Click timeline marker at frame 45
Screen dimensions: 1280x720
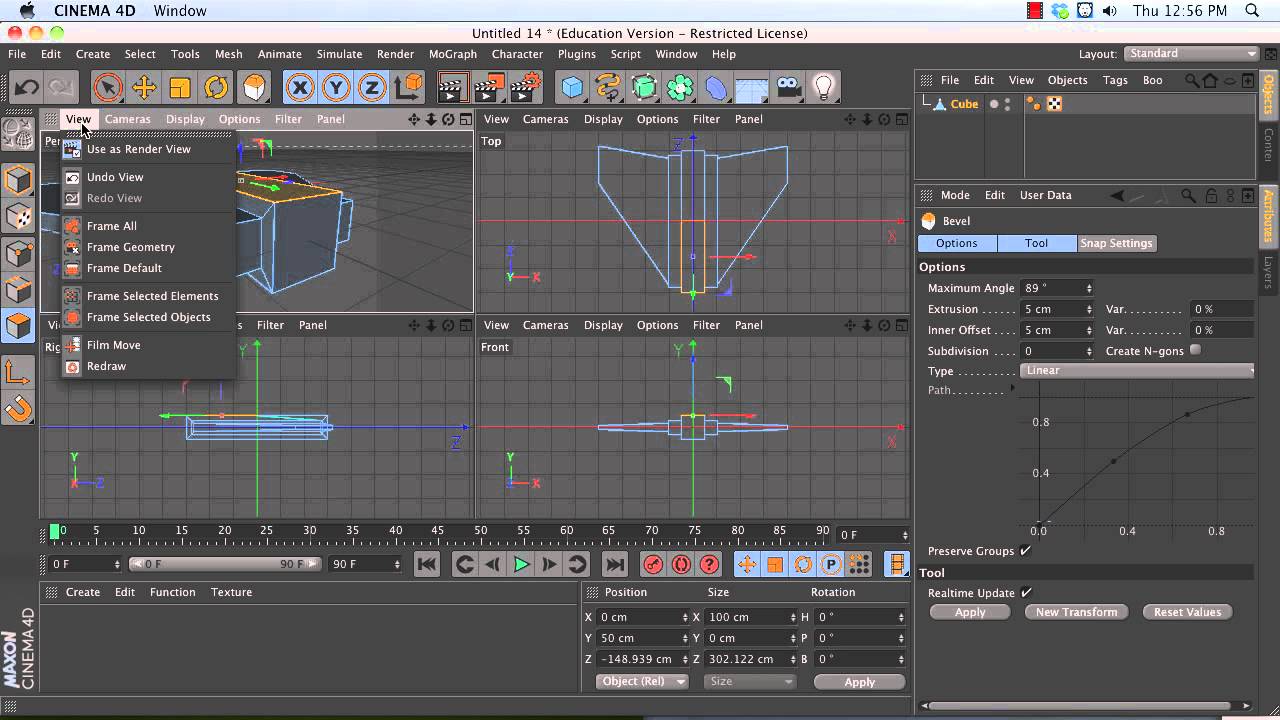(438, 531)
